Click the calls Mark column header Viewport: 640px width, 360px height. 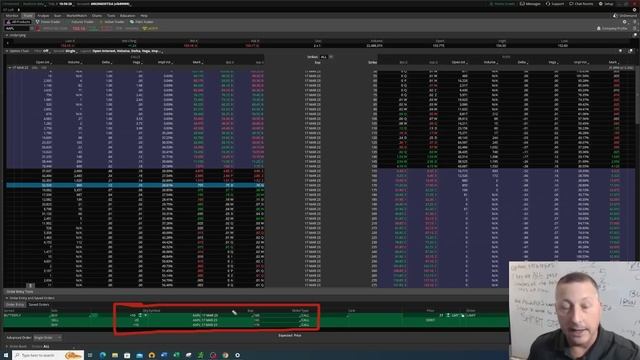(198, 62)
